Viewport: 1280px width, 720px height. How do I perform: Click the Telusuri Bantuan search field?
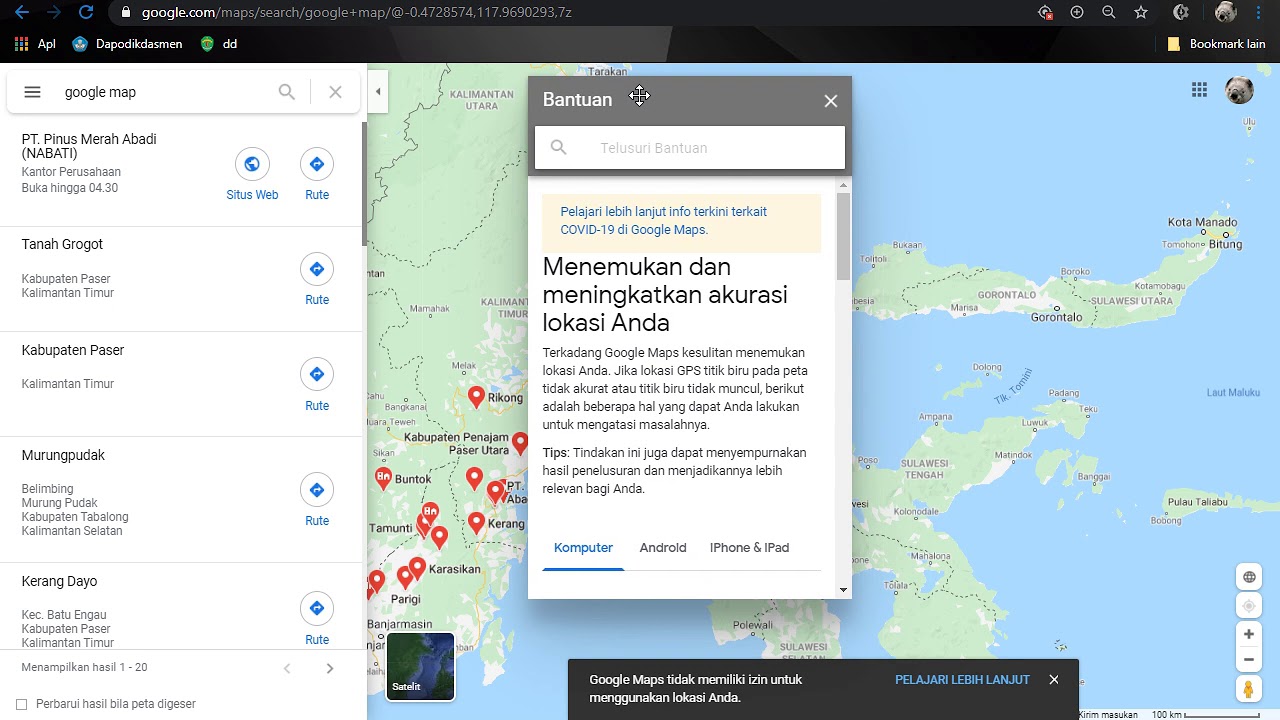[x=690, y=148]
